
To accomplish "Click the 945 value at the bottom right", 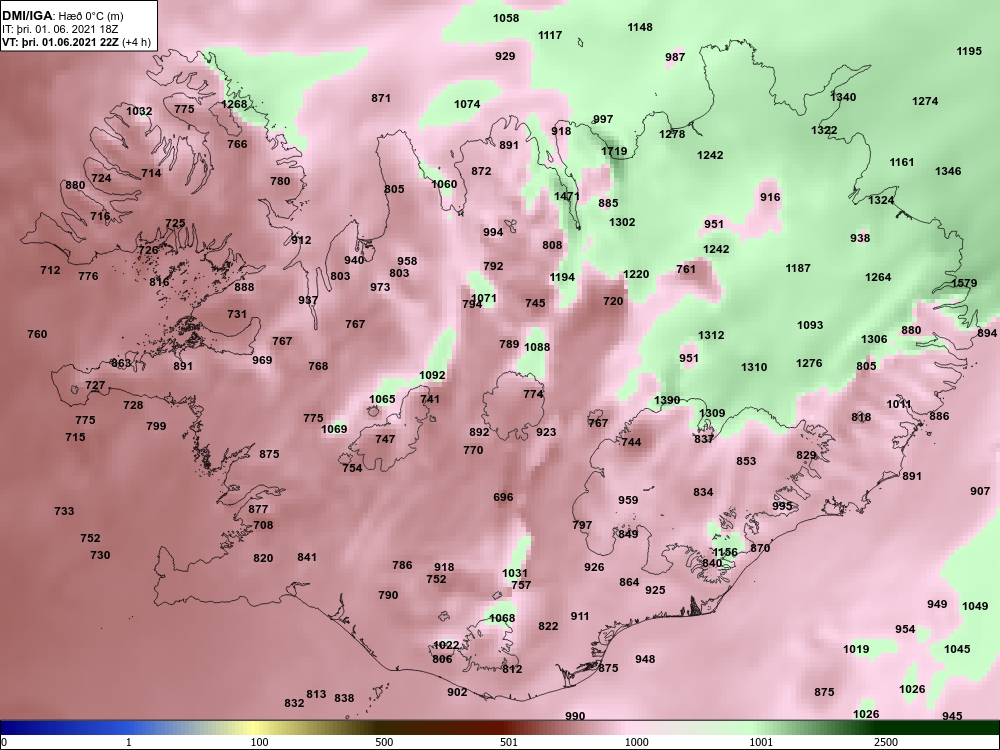I will tap(952, 716).
